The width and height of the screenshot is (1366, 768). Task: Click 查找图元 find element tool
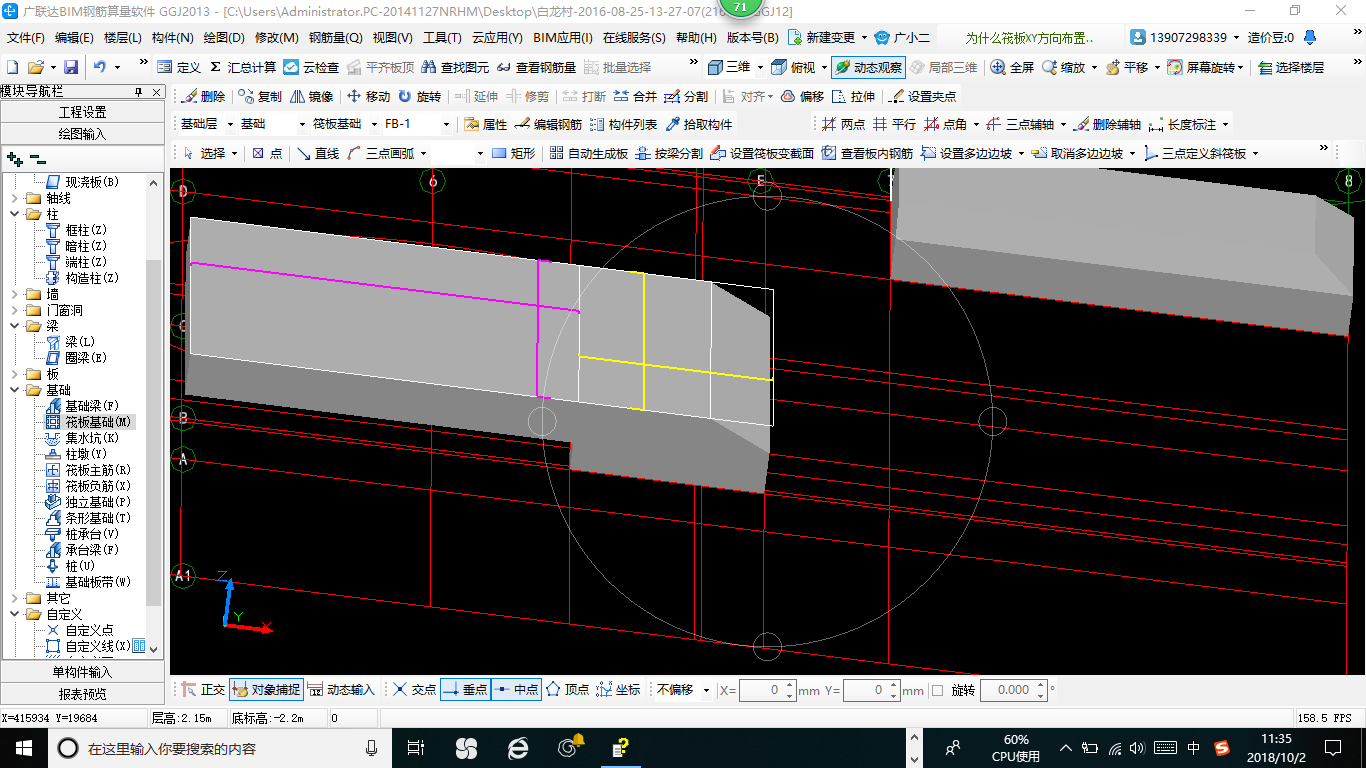click(456, 67)
